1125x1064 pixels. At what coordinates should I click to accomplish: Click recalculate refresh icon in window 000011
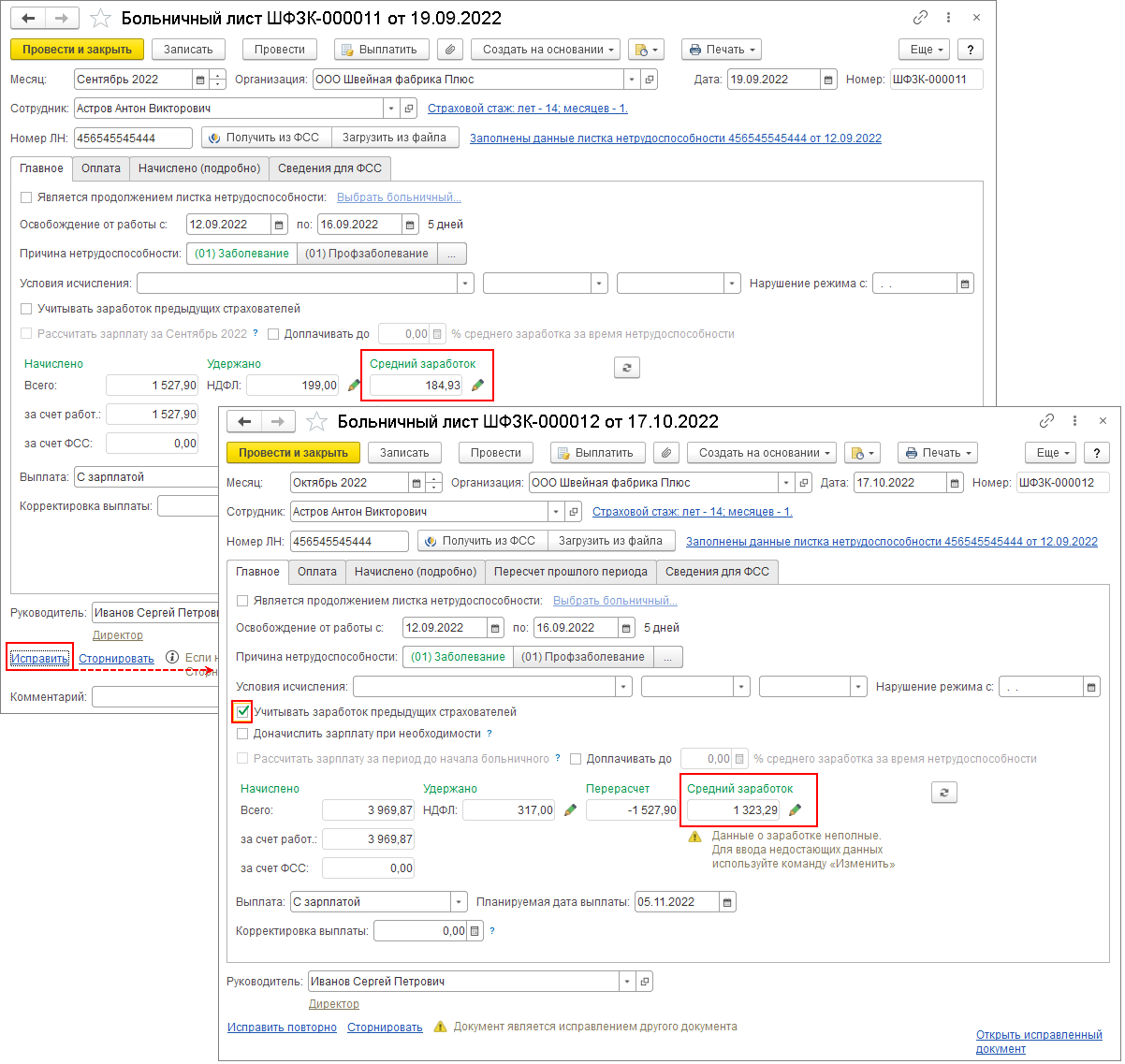(627, 368)
